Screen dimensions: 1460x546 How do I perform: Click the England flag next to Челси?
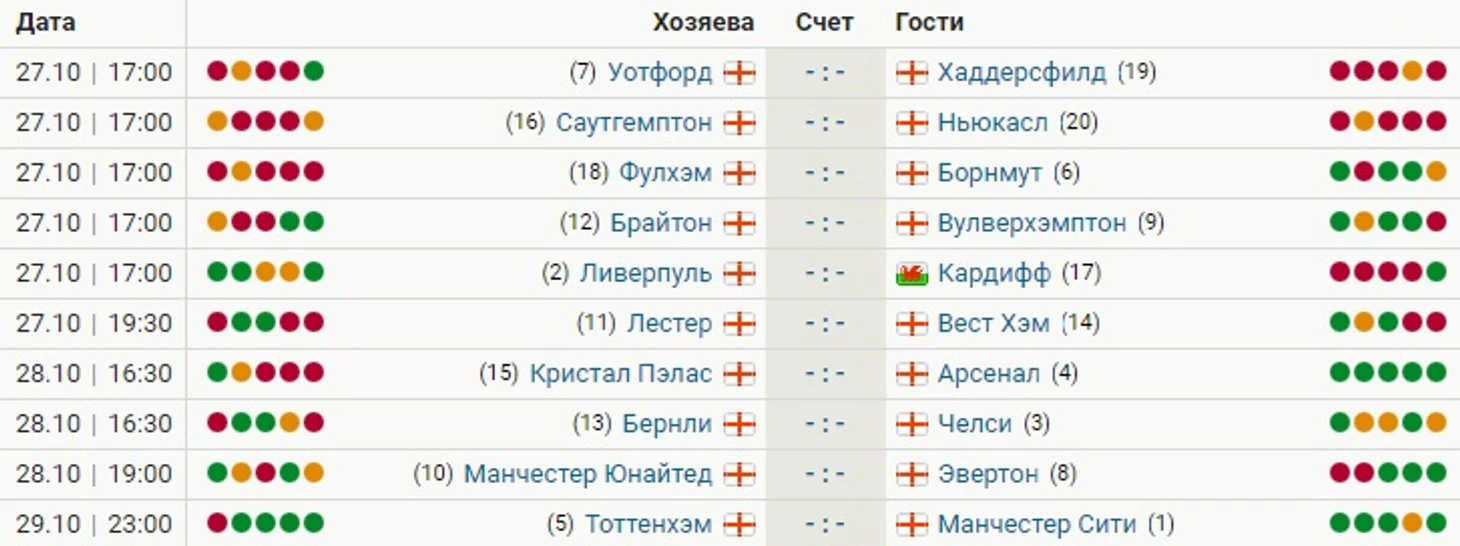point(912,424)
